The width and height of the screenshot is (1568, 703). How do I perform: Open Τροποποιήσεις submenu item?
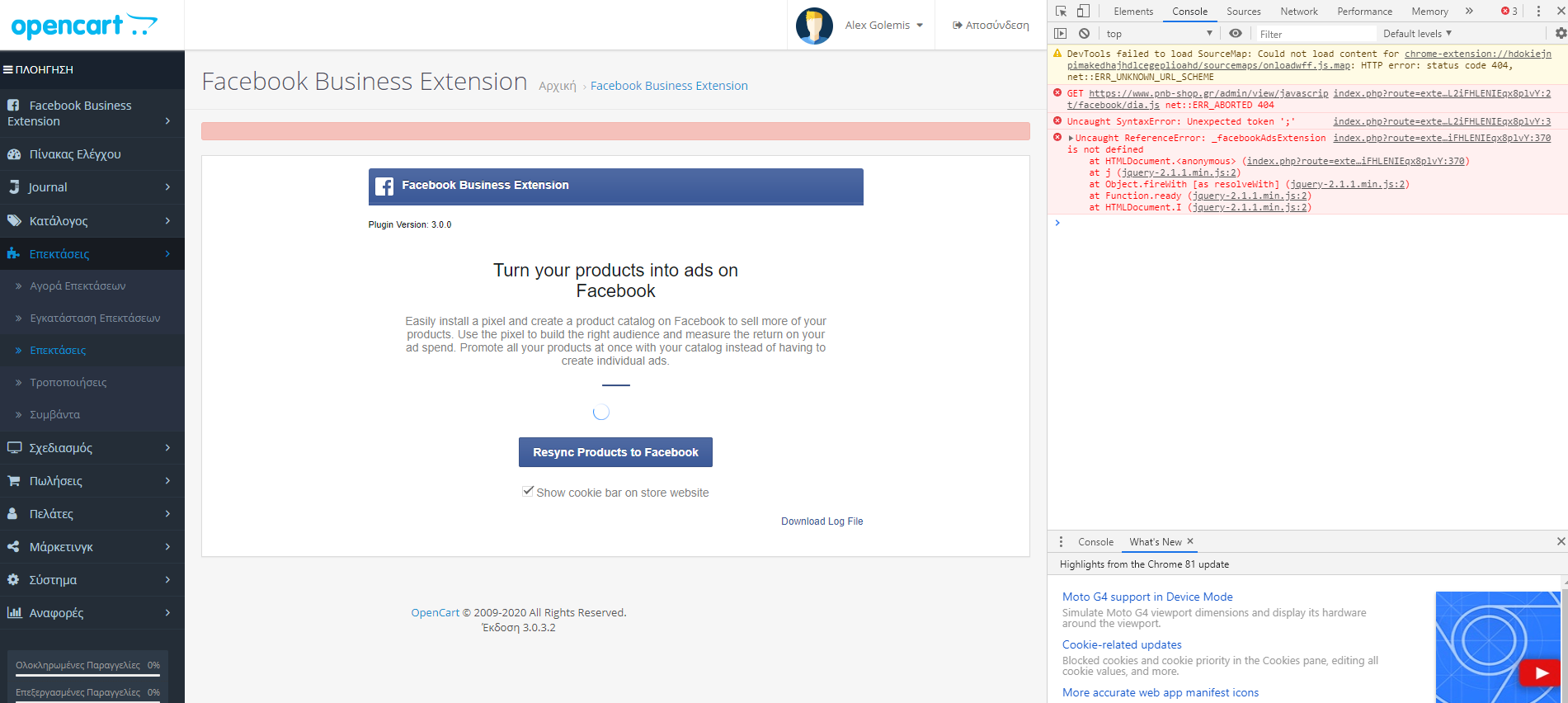click(x=68, y=382)
